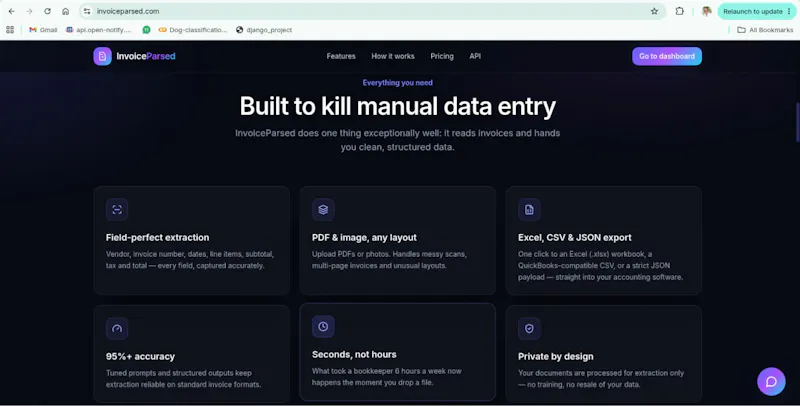Reload the page with refresh icon
800x406 pixels.
click(47, 11)
